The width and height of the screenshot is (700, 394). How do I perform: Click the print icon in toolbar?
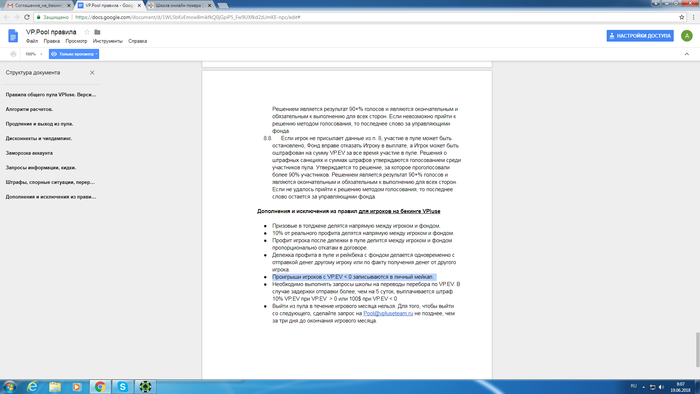pos(13,54)
